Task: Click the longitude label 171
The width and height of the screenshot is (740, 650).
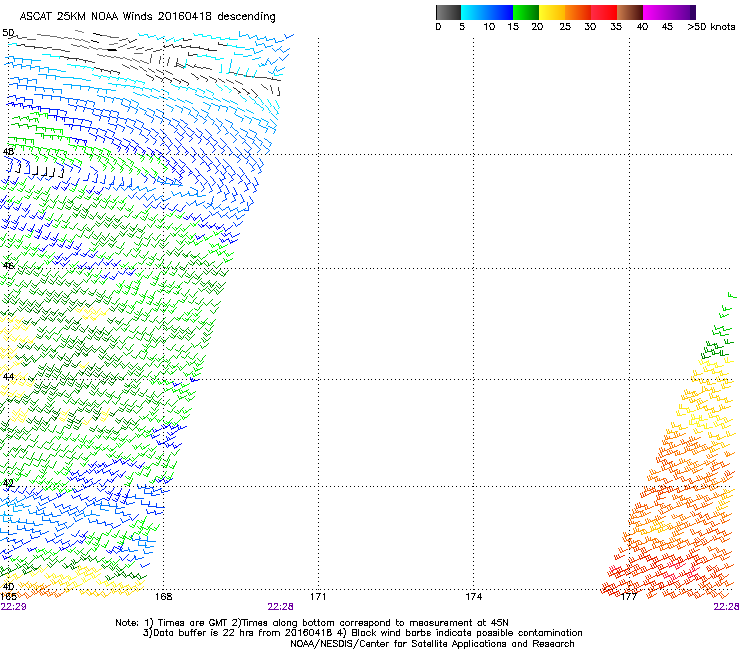Action: click(x=318, y=597)
